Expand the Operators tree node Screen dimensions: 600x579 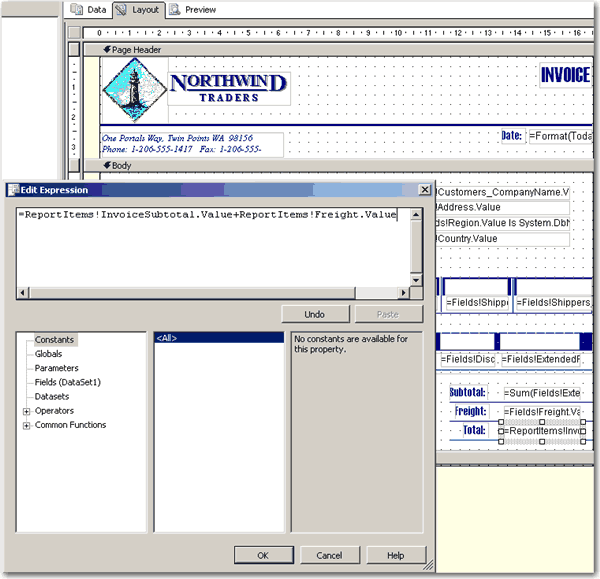tap(26, 411)
